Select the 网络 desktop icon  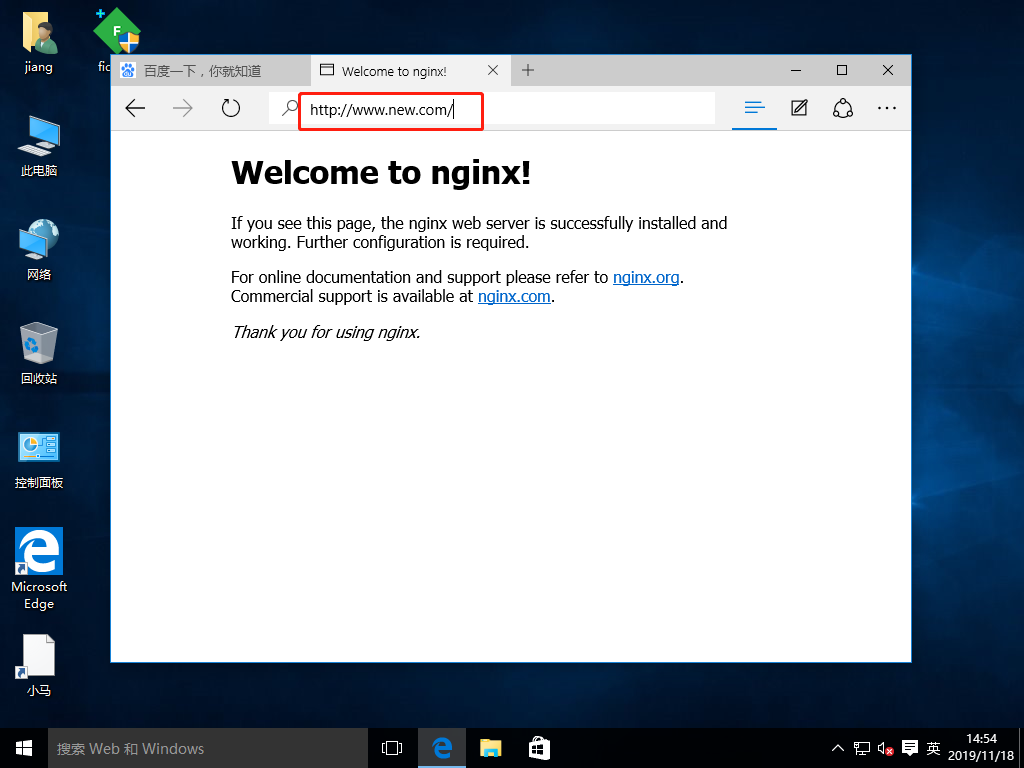[39, 250]
